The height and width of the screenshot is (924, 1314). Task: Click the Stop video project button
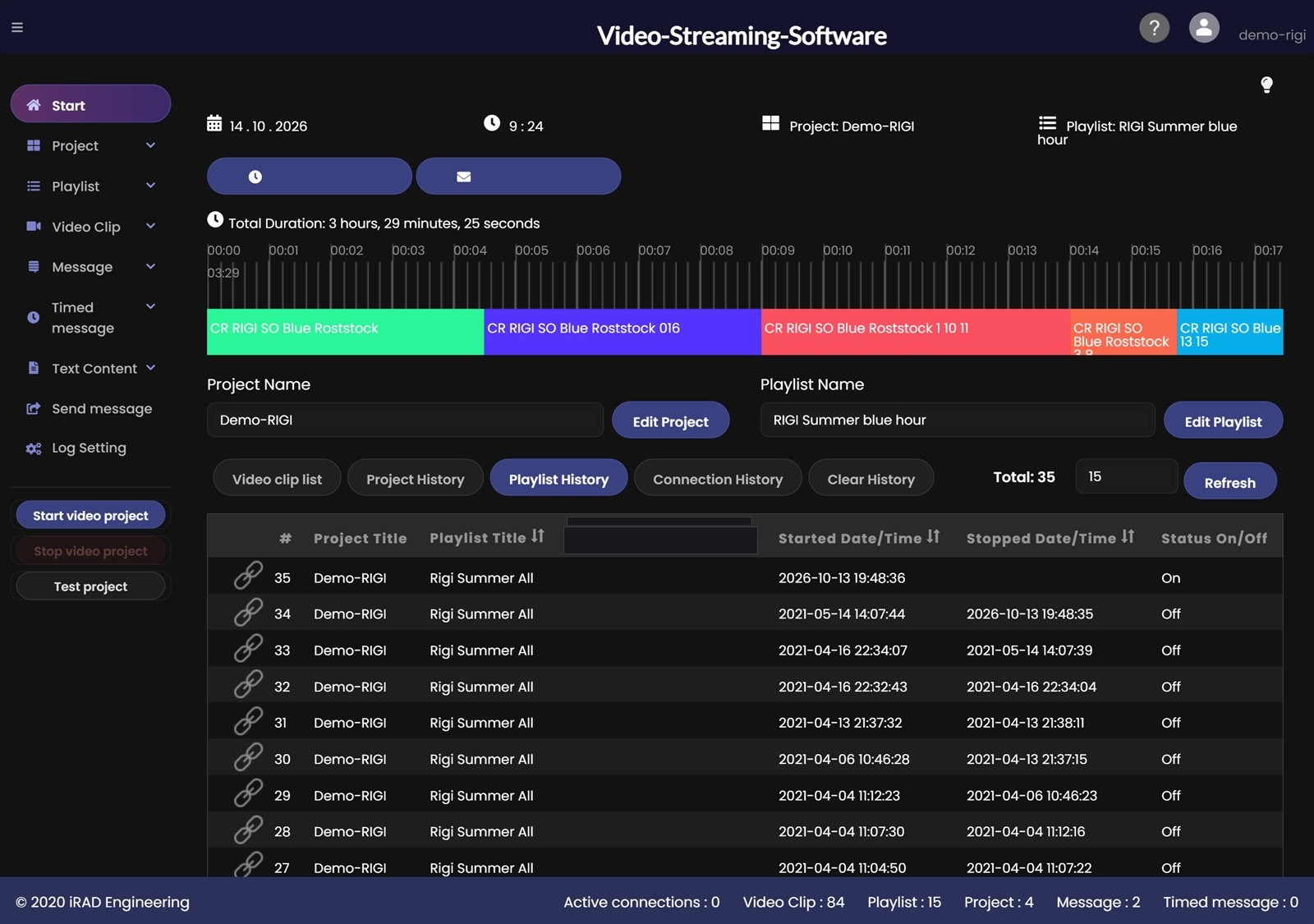pyautogui.click(x=90, y=550)
